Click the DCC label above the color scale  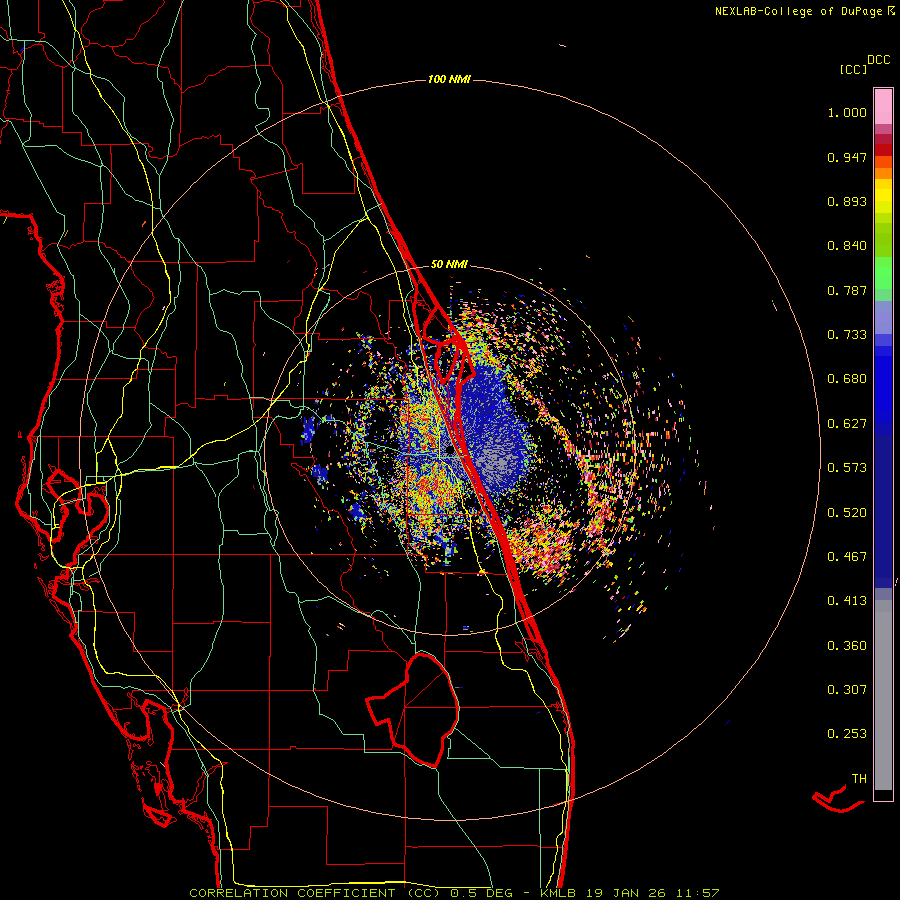point(878,60)
